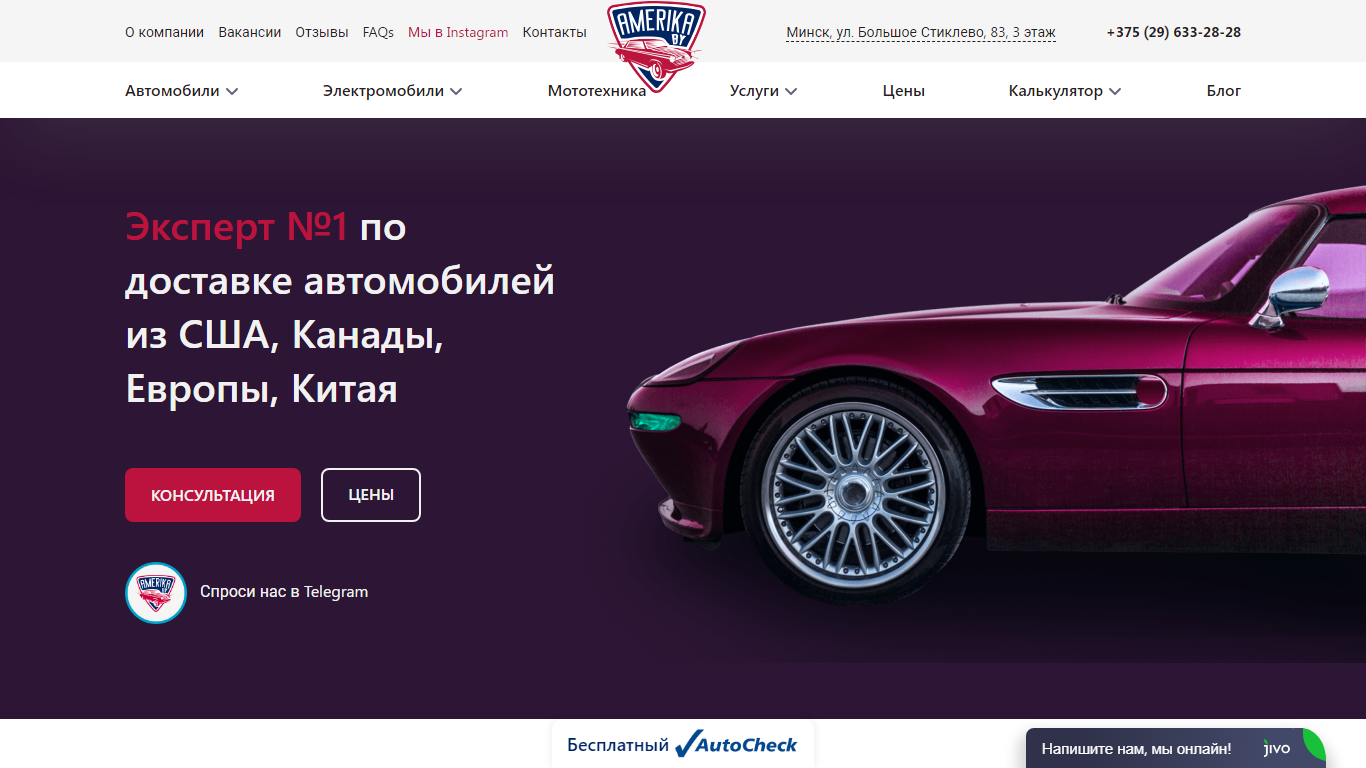Open the FAQs link
This screenshot has height=768, width=1366.
pos(378,32)
